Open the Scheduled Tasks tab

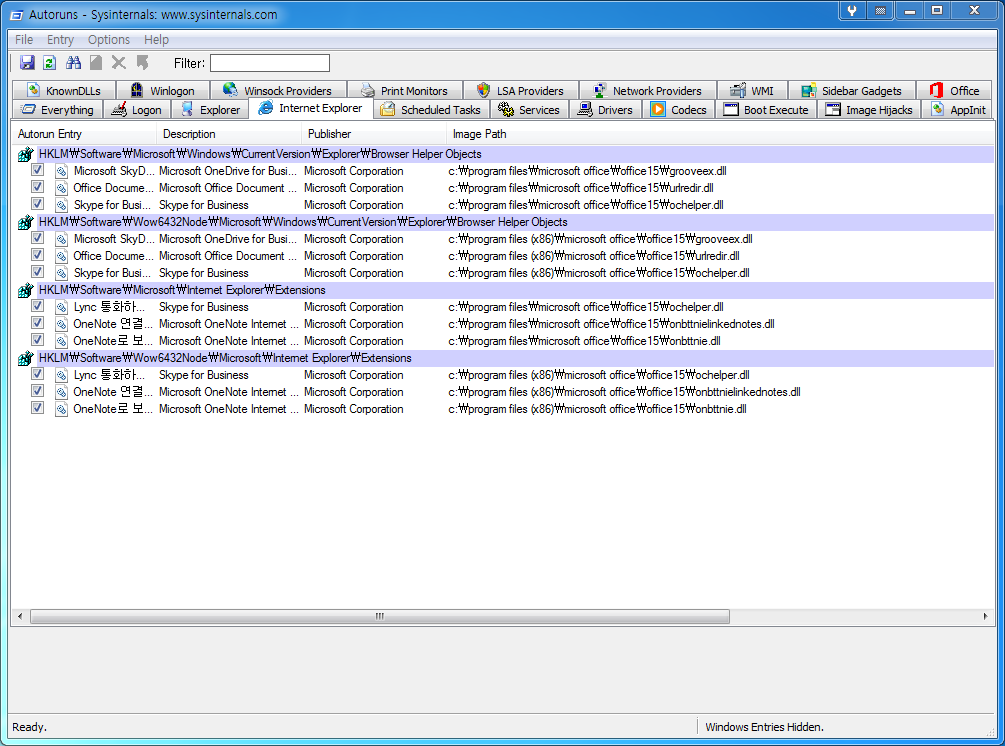click(x=431, y=110)
